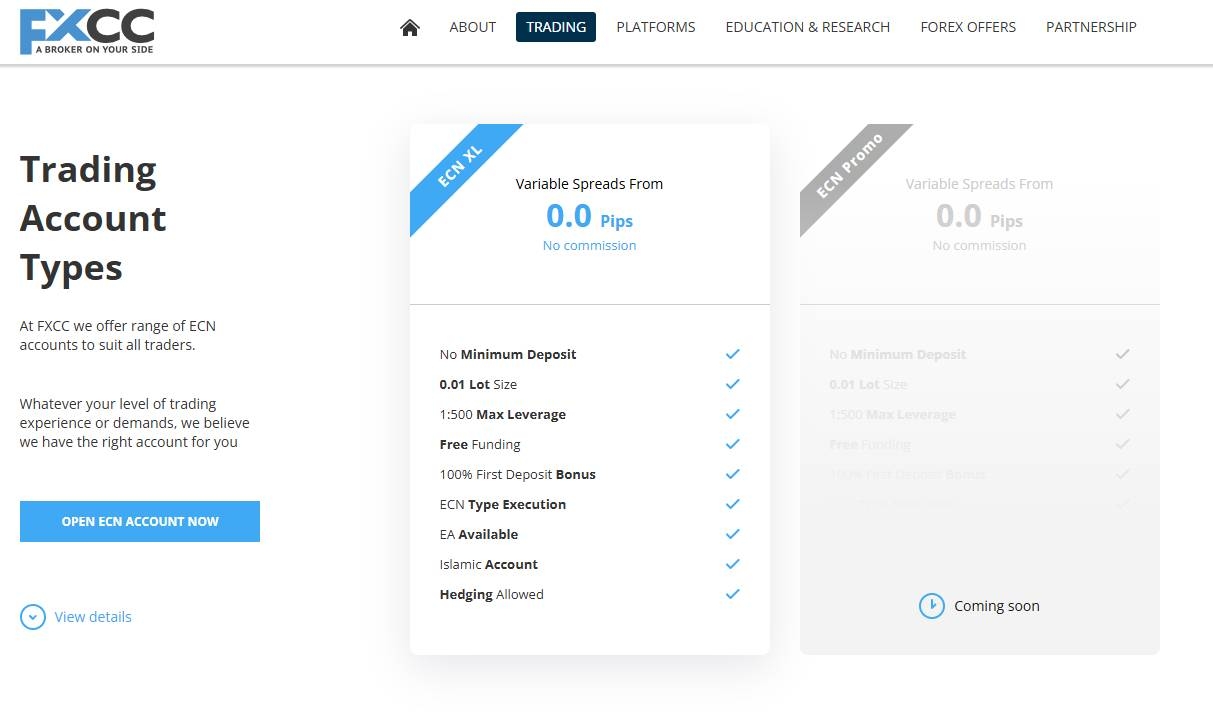1213x714 pixels.
Task: Open the TRADING menu
Action: click(x=556, y=27)
